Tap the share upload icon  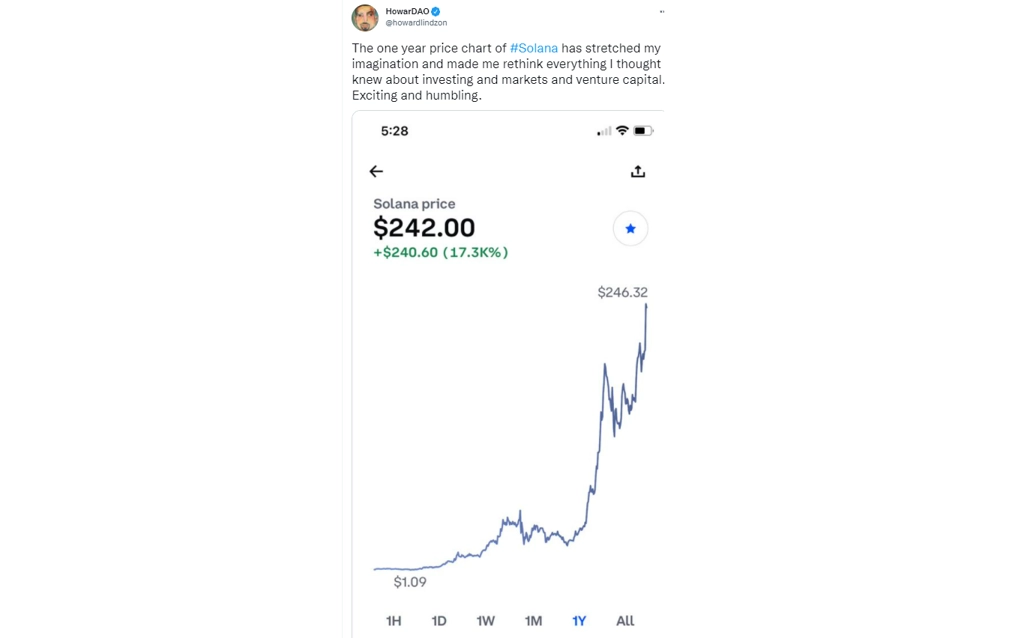[x=638, y=171]
